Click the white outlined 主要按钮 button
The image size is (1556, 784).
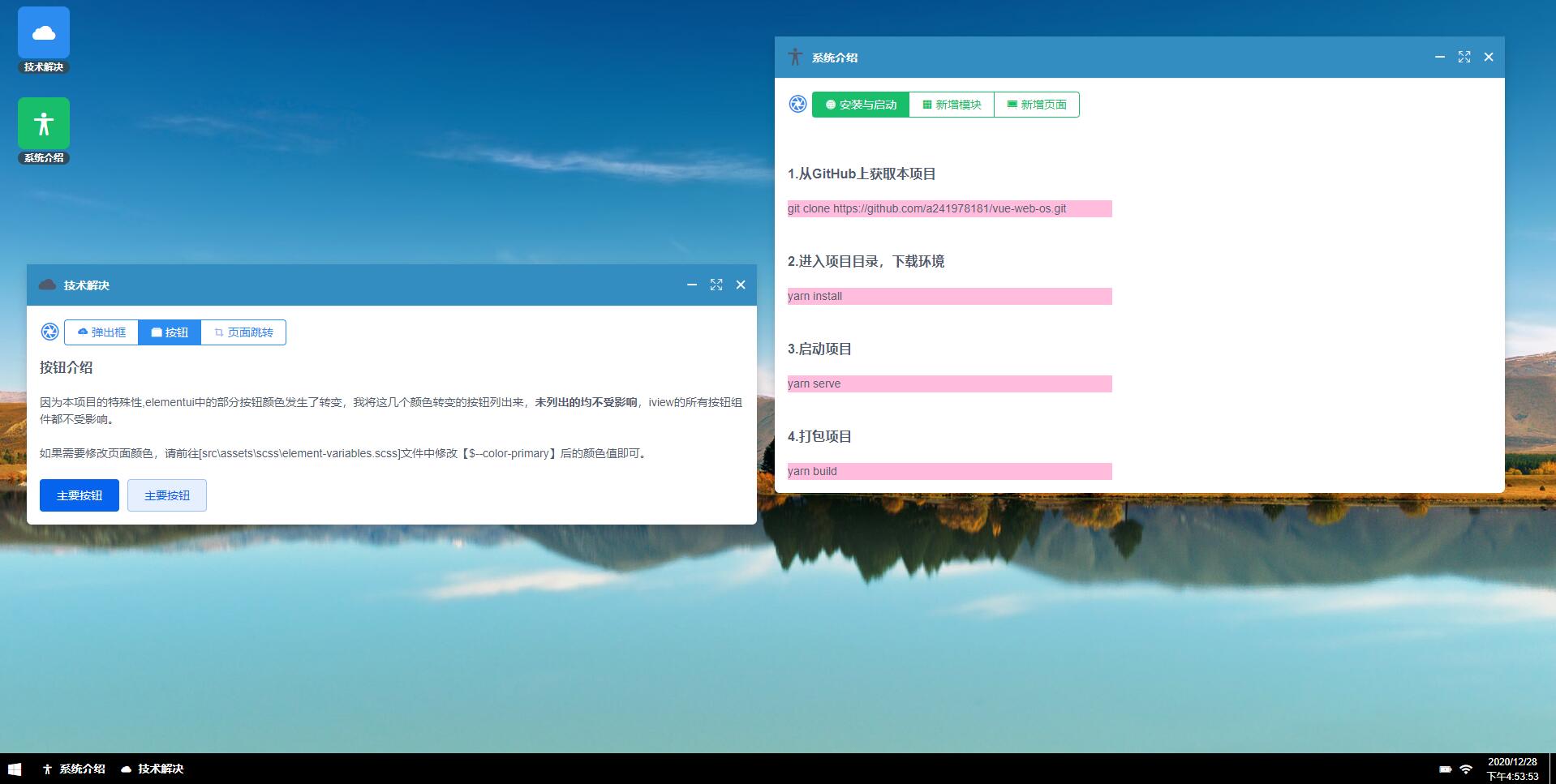(166, 495)
